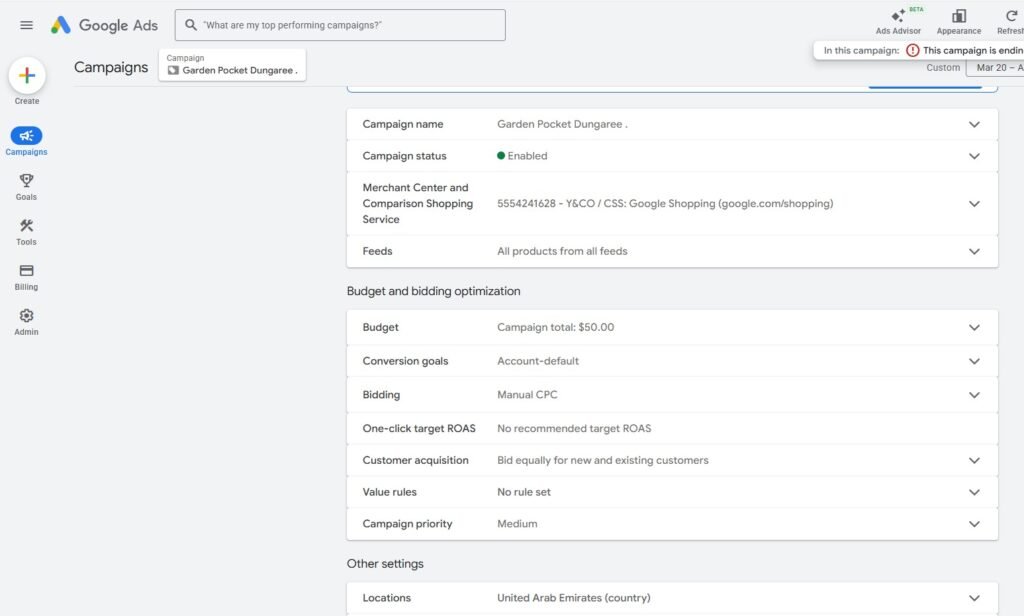
Task: Expand the Customer acquisition row
Action: (x=974, y=461)
